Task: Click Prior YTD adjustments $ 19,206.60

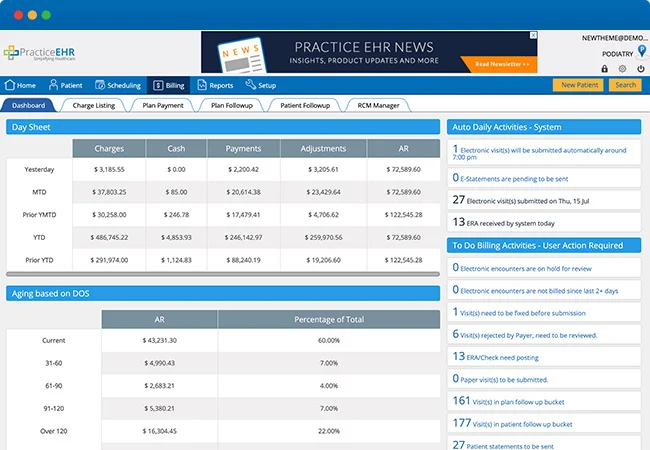Action: pos(323,260)
